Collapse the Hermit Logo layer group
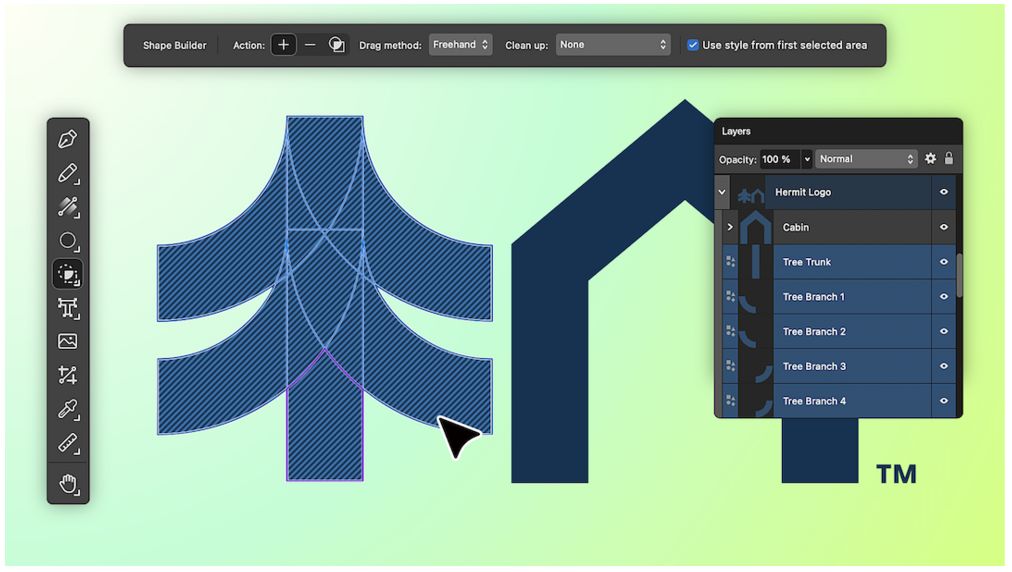 click(x=722, y=192)
